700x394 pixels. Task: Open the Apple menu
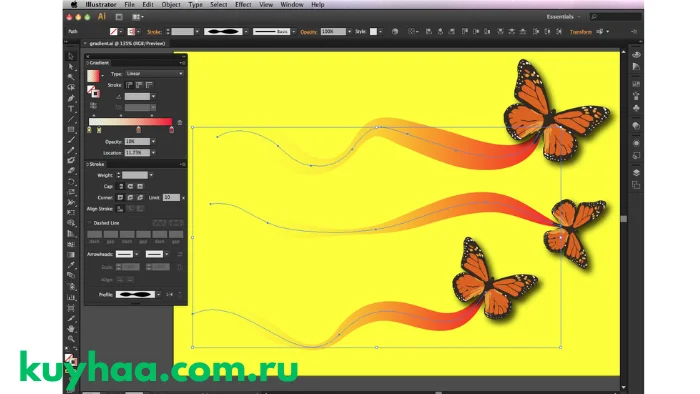click(75, 4)
